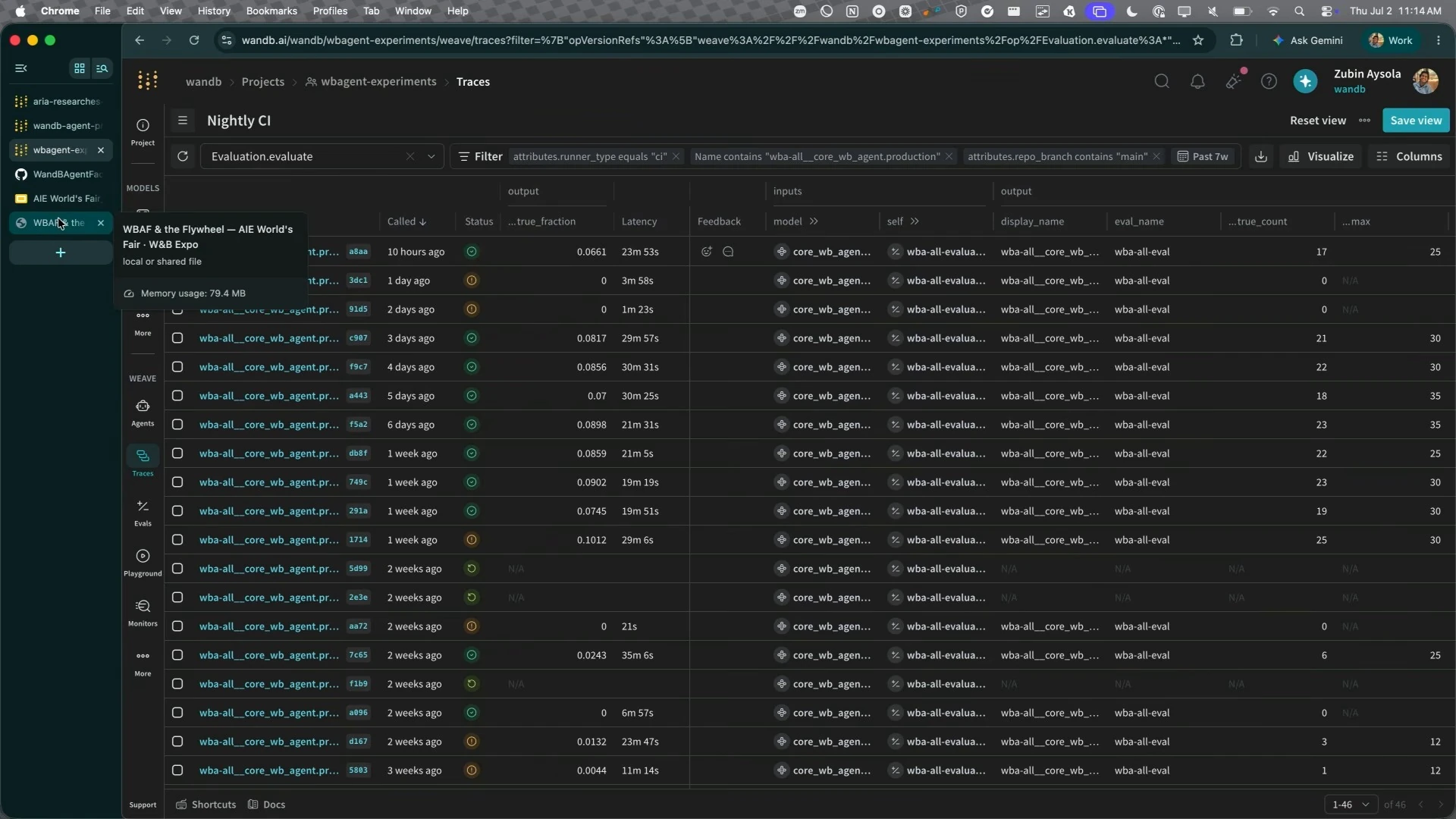Bookmark this page with star icon
The width and height of the screenshot is (1456, 819).
1198,40
